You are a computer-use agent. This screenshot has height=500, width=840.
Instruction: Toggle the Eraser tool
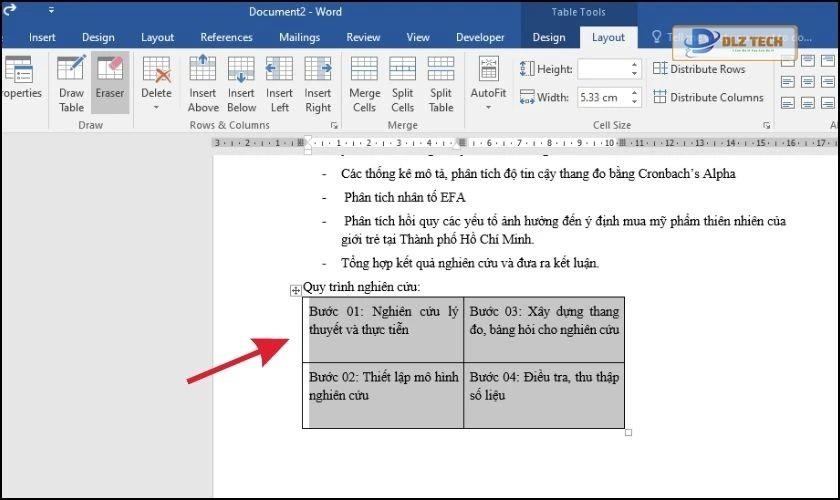(x=110, y=83)
